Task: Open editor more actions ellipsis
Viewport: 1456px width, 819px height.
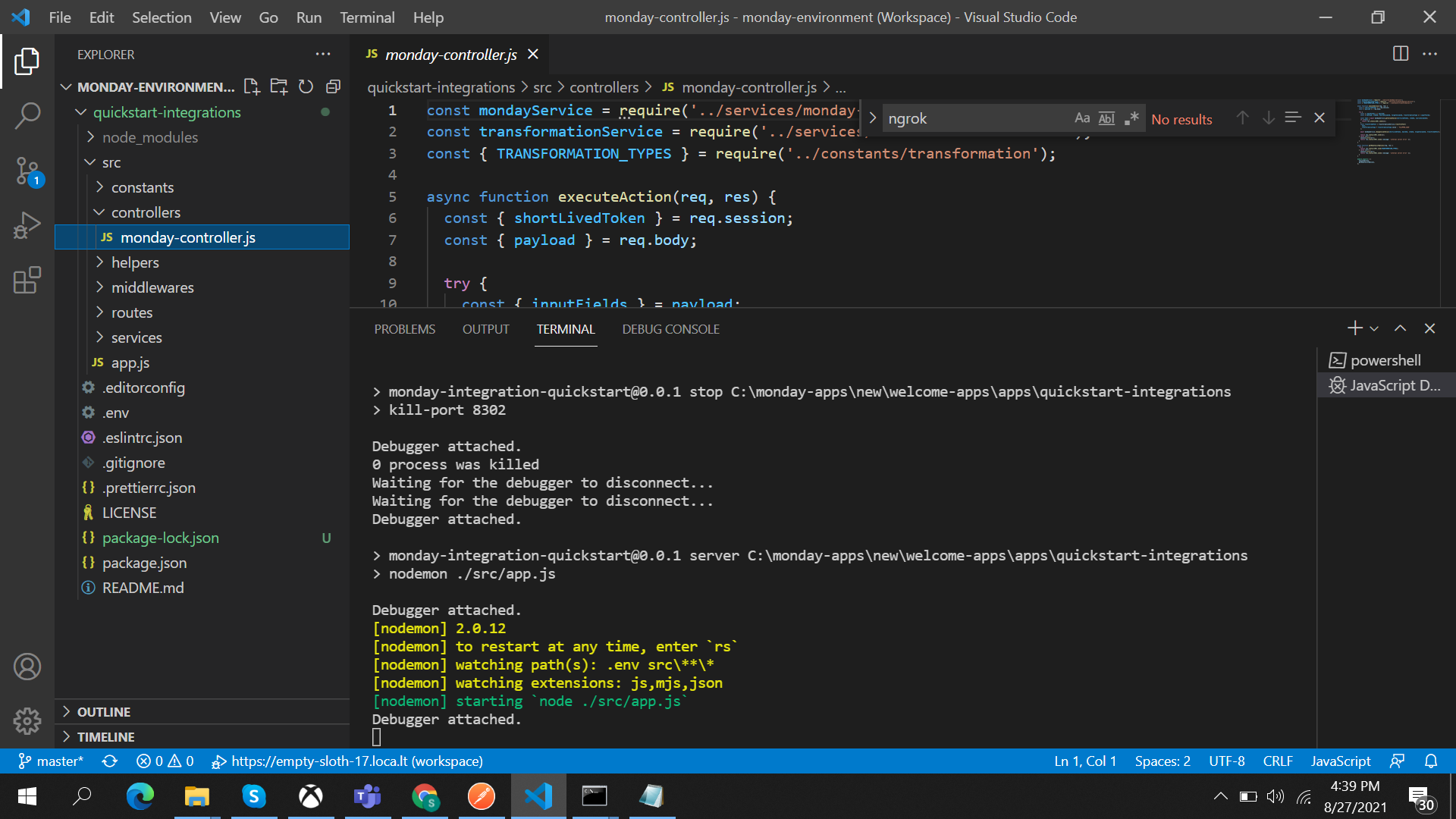Action: point(1429,54)
